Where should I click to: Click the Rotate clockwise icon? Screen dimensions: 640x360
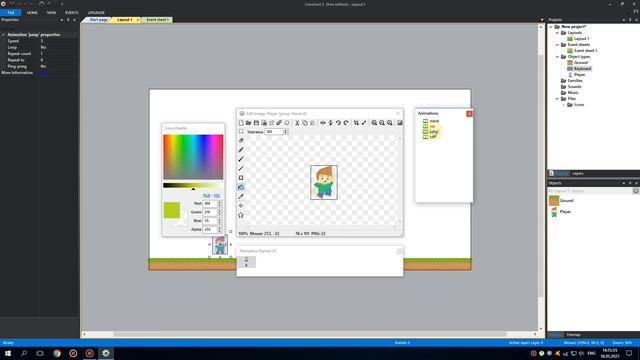pyautogui.click(x=346, y=123)
